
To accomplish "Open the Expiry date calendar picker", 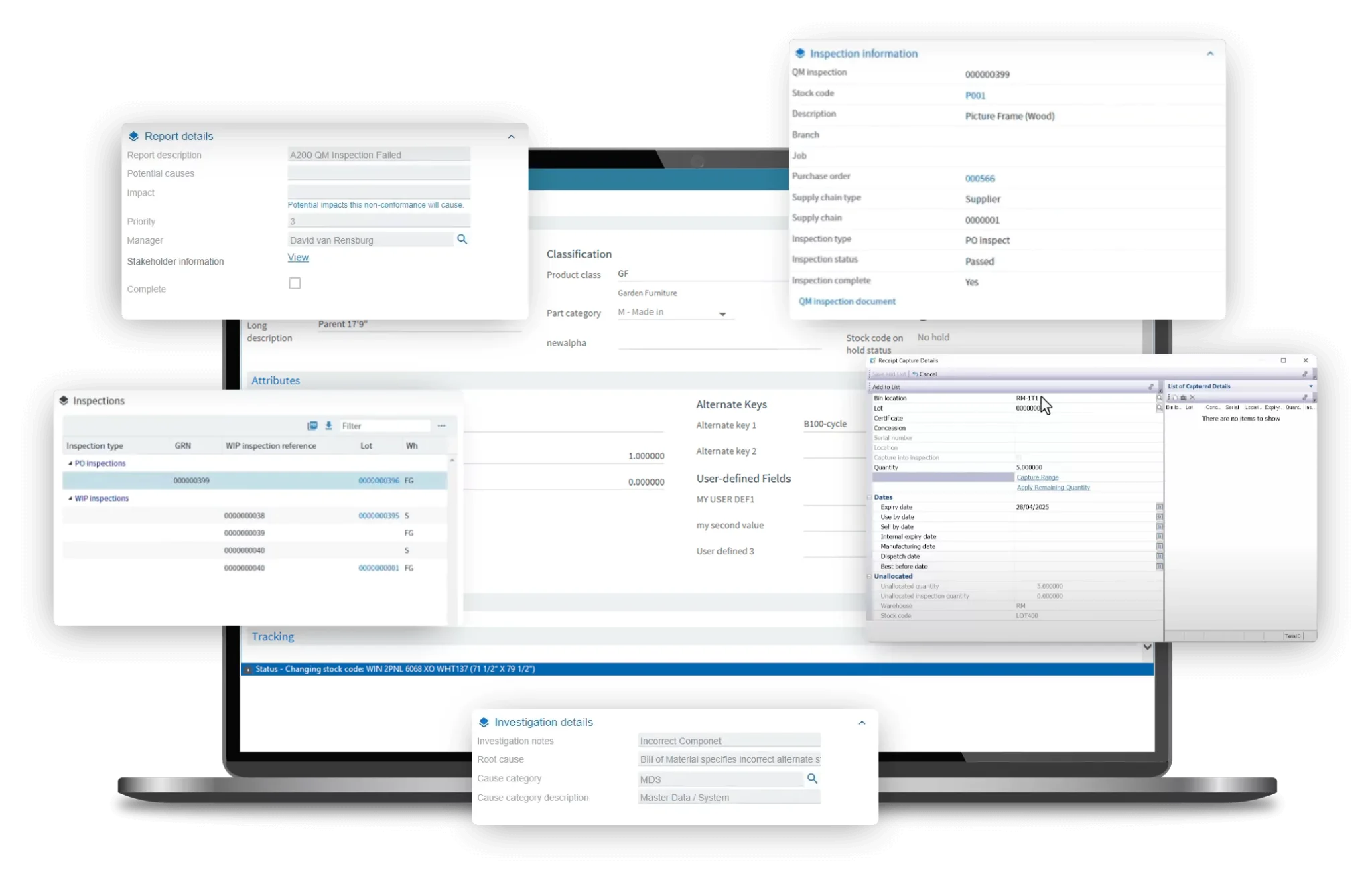I will point(1161,508).
